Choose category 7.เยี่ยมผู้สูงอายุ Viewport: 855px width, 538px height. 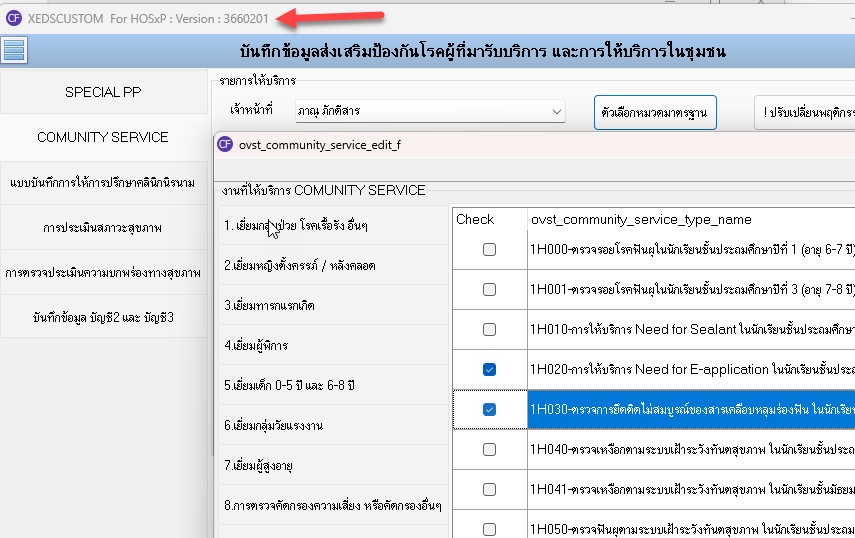258,465
